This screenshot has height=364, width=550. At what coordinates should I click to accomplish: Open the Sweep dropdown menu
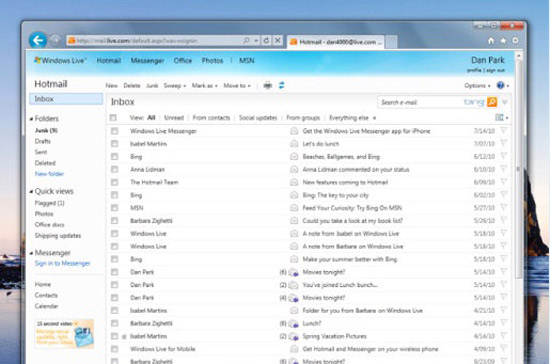click(x=175, y=86)
